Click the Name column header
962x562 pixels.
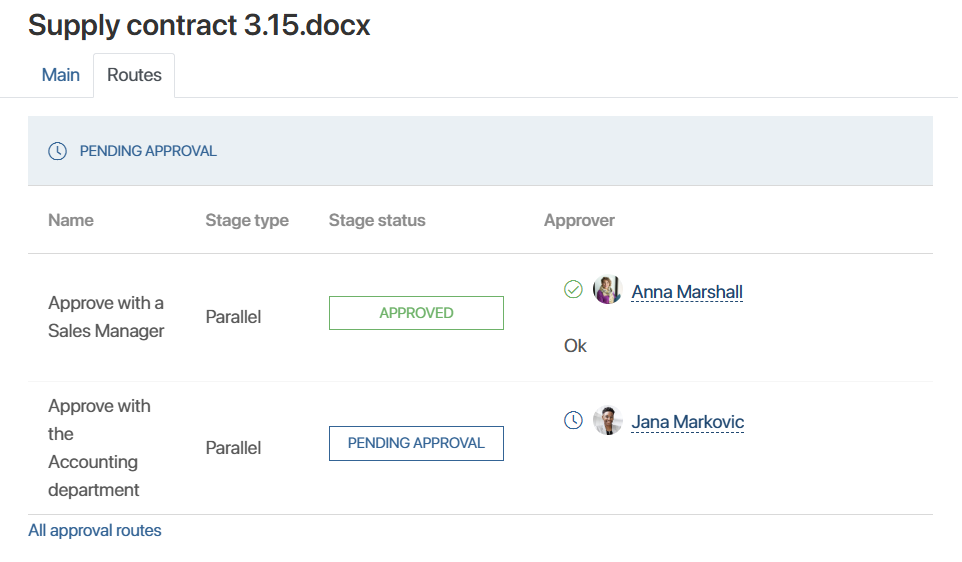[x=71, y=220]
